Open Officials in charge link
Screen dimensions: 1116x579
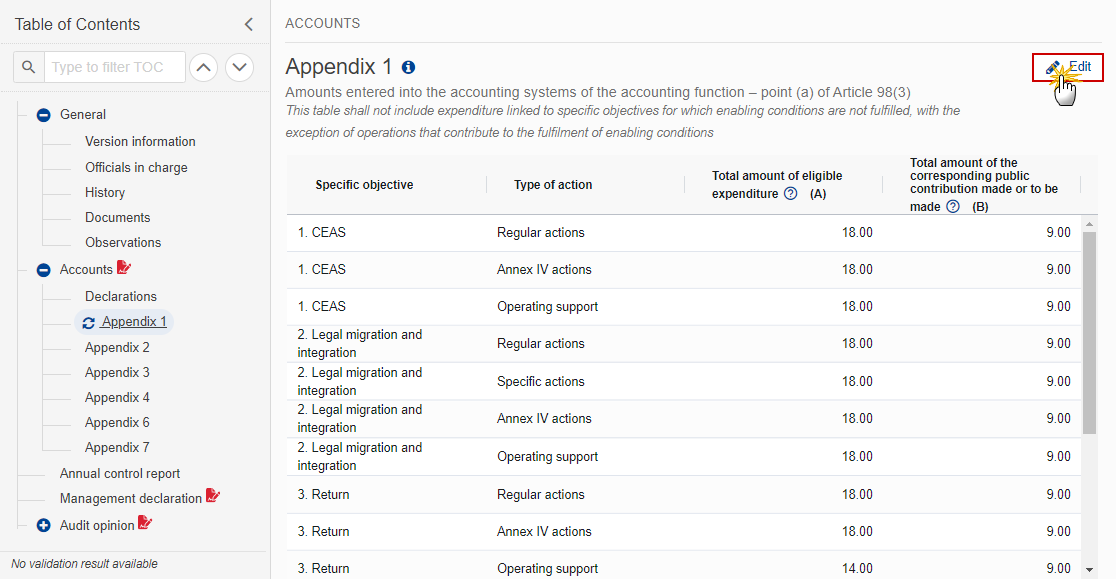point(137,167)
